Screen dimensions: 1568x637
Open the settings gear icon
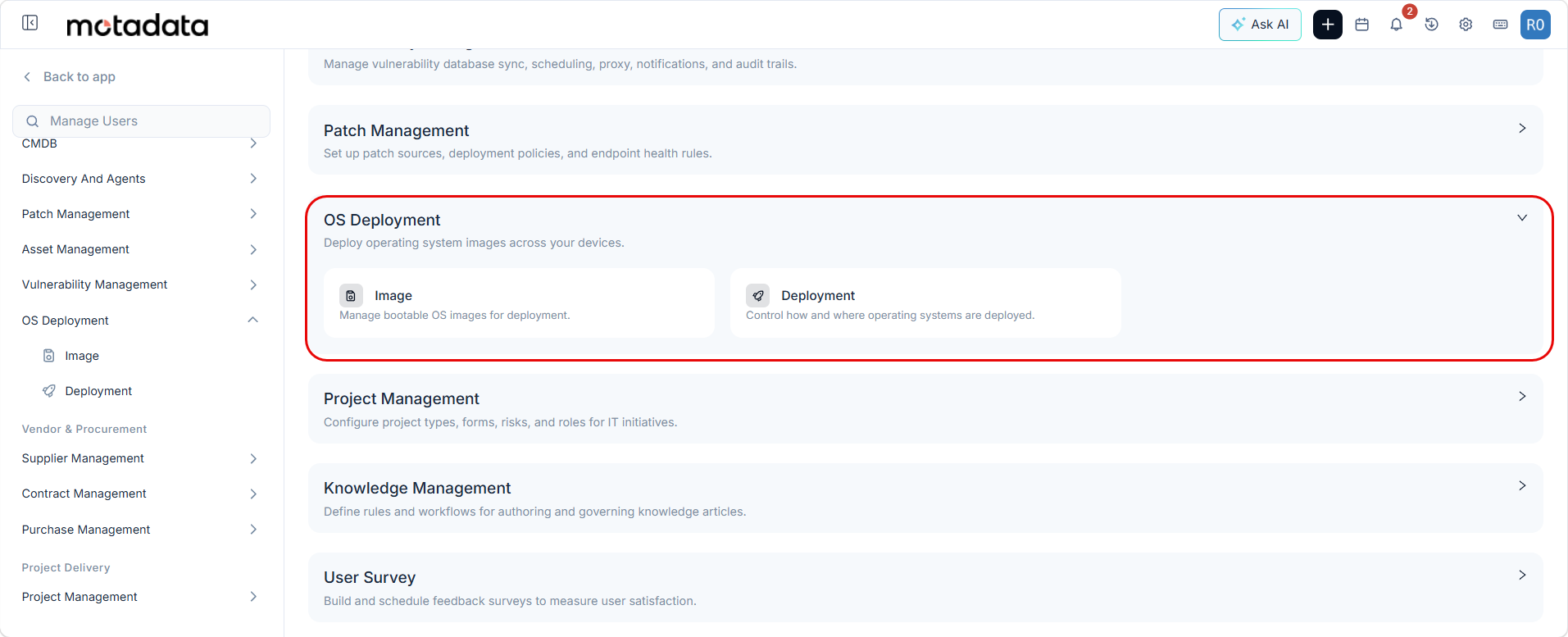(1466, 25)
